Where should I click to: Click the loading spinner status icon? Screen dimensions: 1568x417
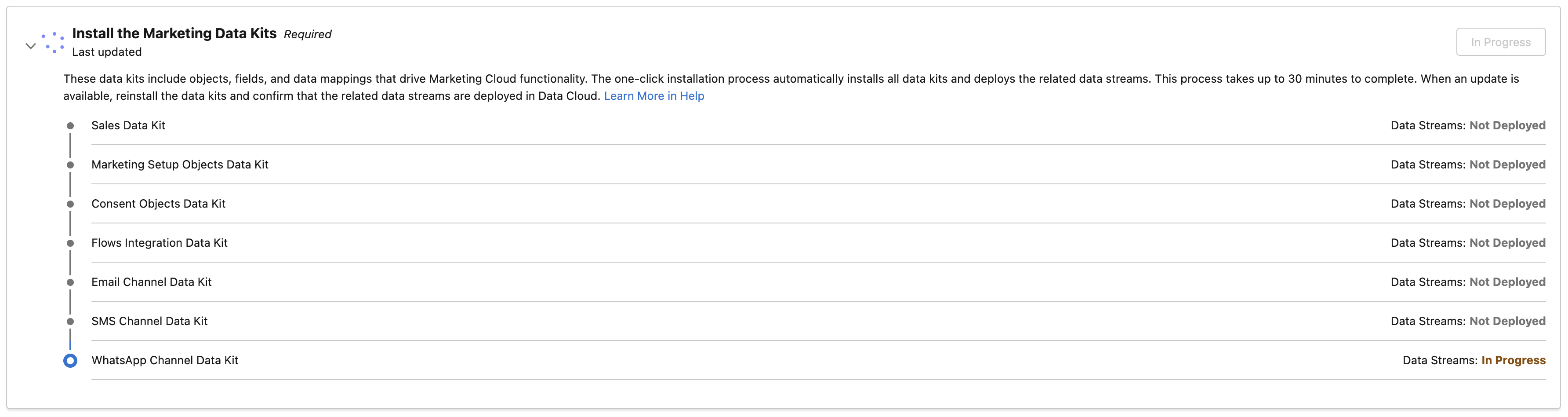tap(54, 43)
